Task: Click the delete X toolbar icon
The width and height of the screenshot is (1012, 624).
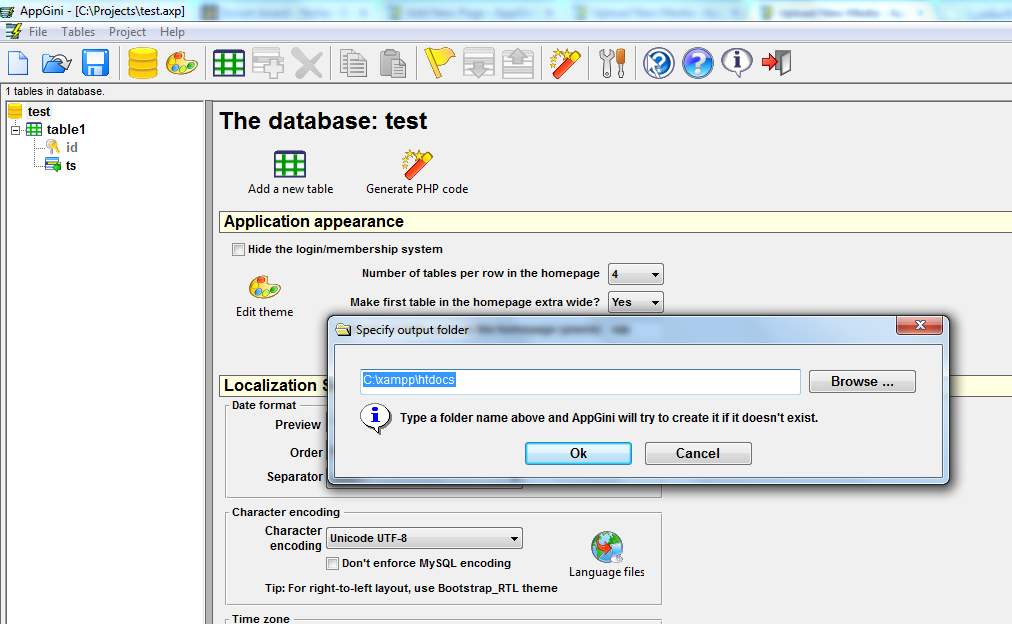Action: click(307, 63)
